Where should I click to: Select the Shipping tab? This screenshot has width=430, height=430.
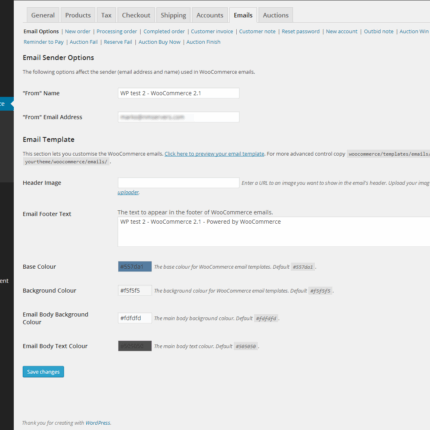click(x=173, y=15)
